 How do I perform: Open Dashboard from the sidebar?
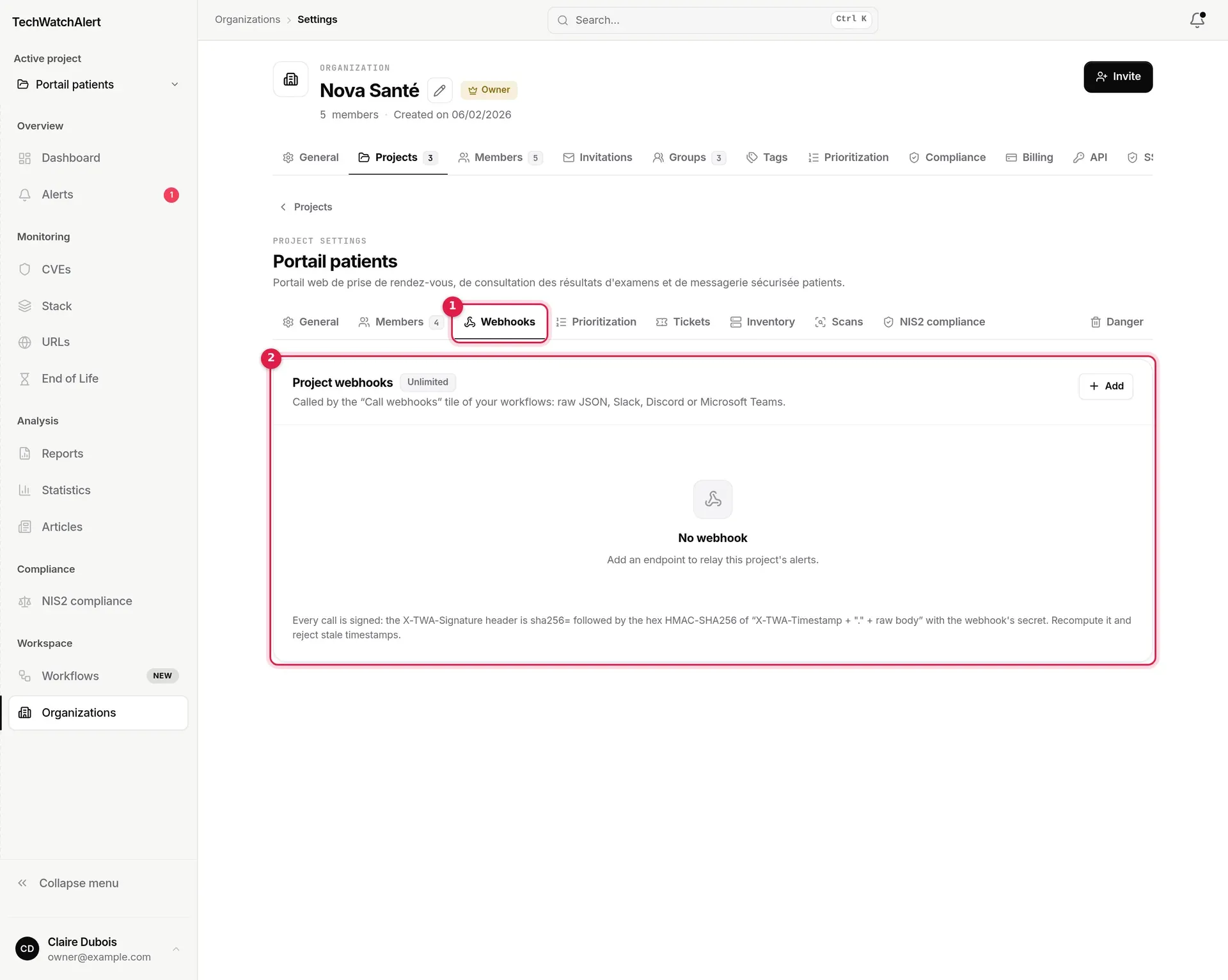[x=98, y=158]
